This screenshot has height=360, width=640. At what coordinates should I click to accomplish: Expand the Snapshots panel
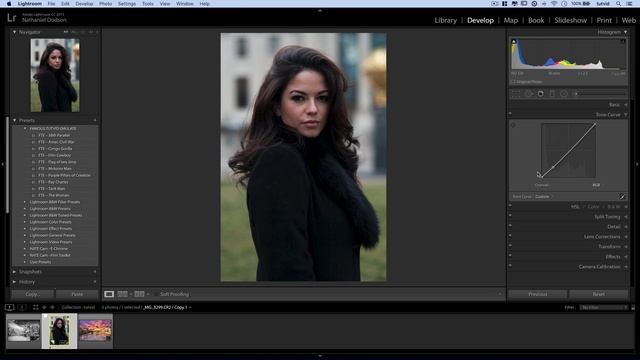click(15, 272)
